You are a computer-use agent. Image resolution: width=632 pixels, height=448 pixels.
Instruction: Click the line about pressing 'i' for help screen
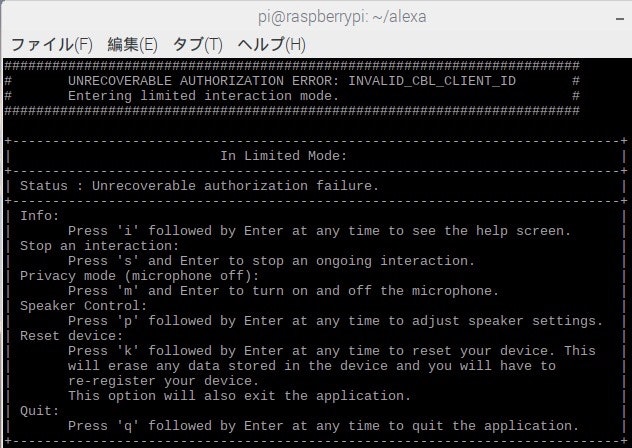click(x=320, y=231)
